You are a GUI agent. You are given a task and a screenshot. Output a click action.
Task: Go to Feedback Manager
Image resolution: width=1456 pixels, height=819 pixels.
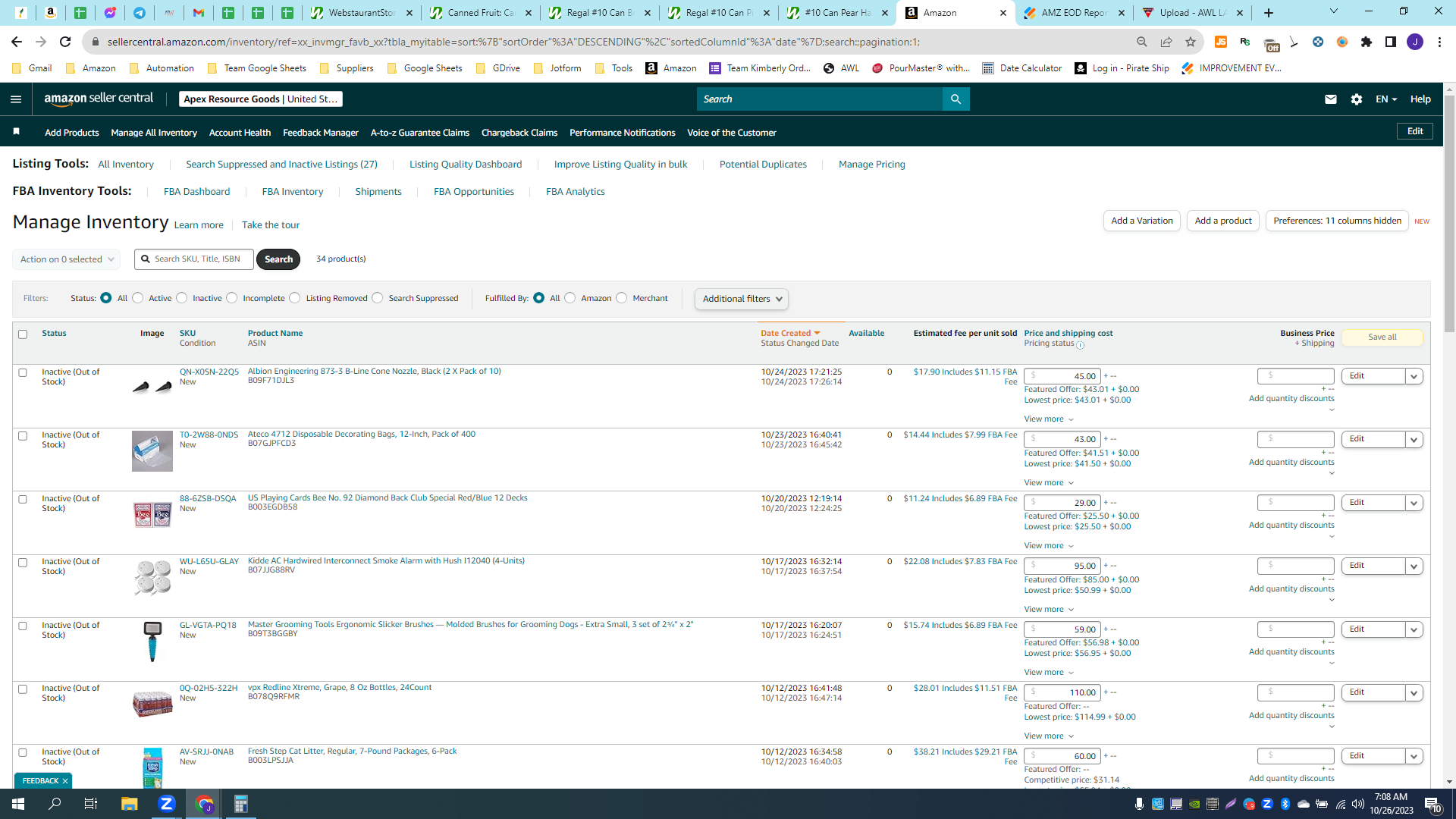(x=321, y=133)
